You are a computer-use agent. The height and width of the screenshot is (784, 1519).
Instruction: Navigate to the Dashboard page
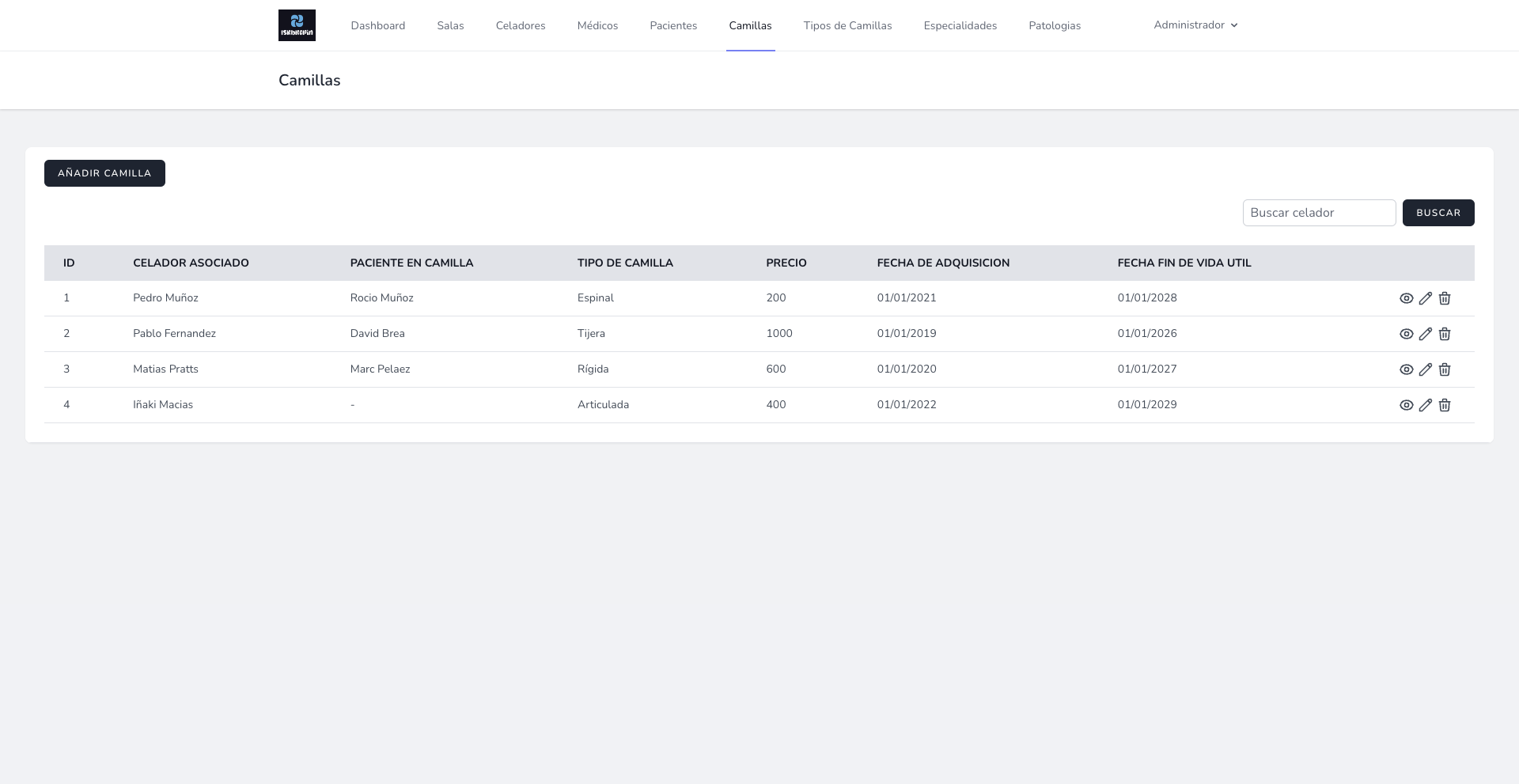(377, 26)
